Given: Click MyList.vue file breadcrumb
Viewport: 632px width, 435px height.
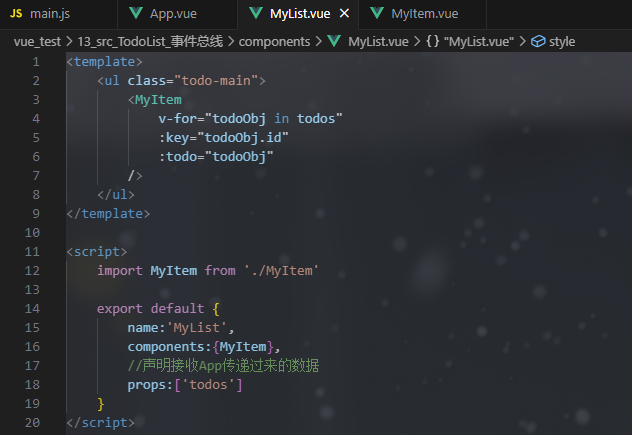Looking at the screenshot, I should 378,42.
